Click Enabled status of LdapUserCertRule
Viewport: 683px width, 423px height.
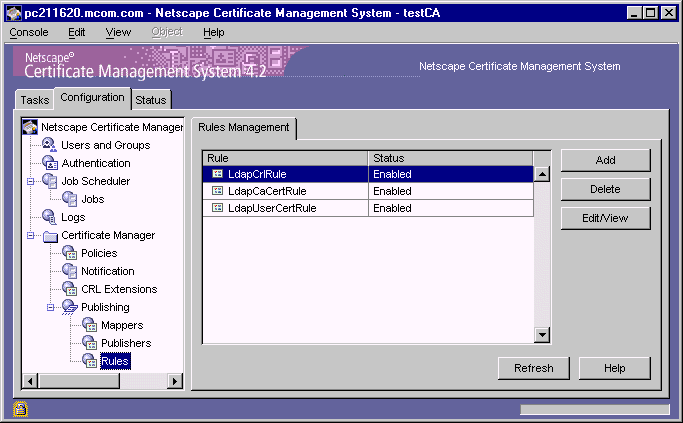click(392, 208)
